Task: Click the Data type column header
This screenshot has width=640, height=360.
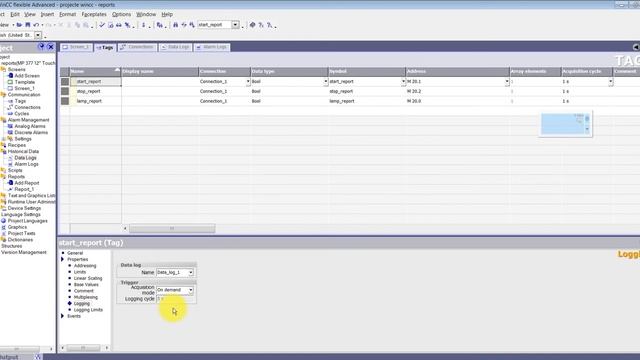Action: point(289,72)
